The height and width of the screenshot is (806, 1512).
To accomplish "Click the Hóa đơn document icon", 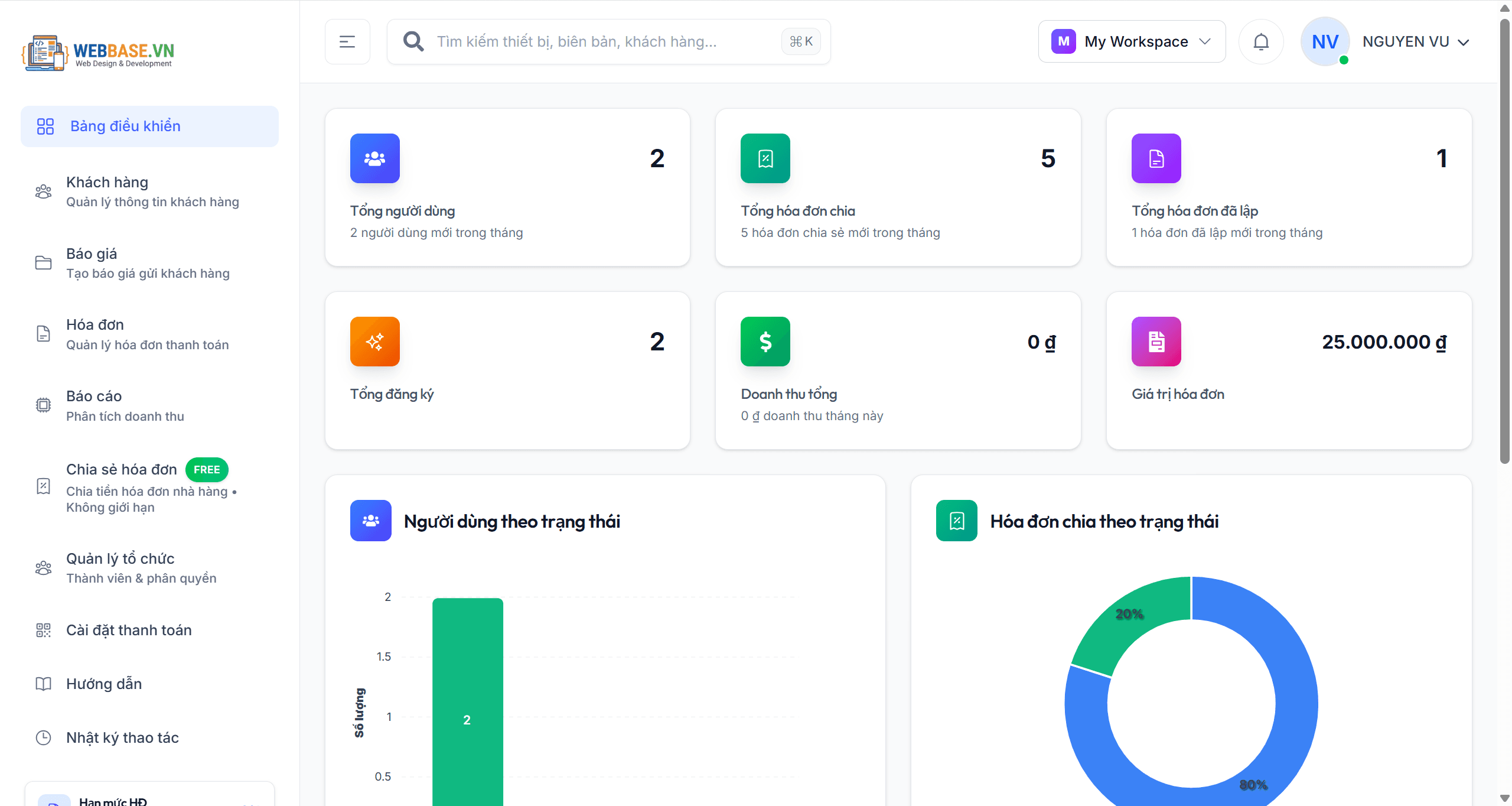I will point(44,334).
